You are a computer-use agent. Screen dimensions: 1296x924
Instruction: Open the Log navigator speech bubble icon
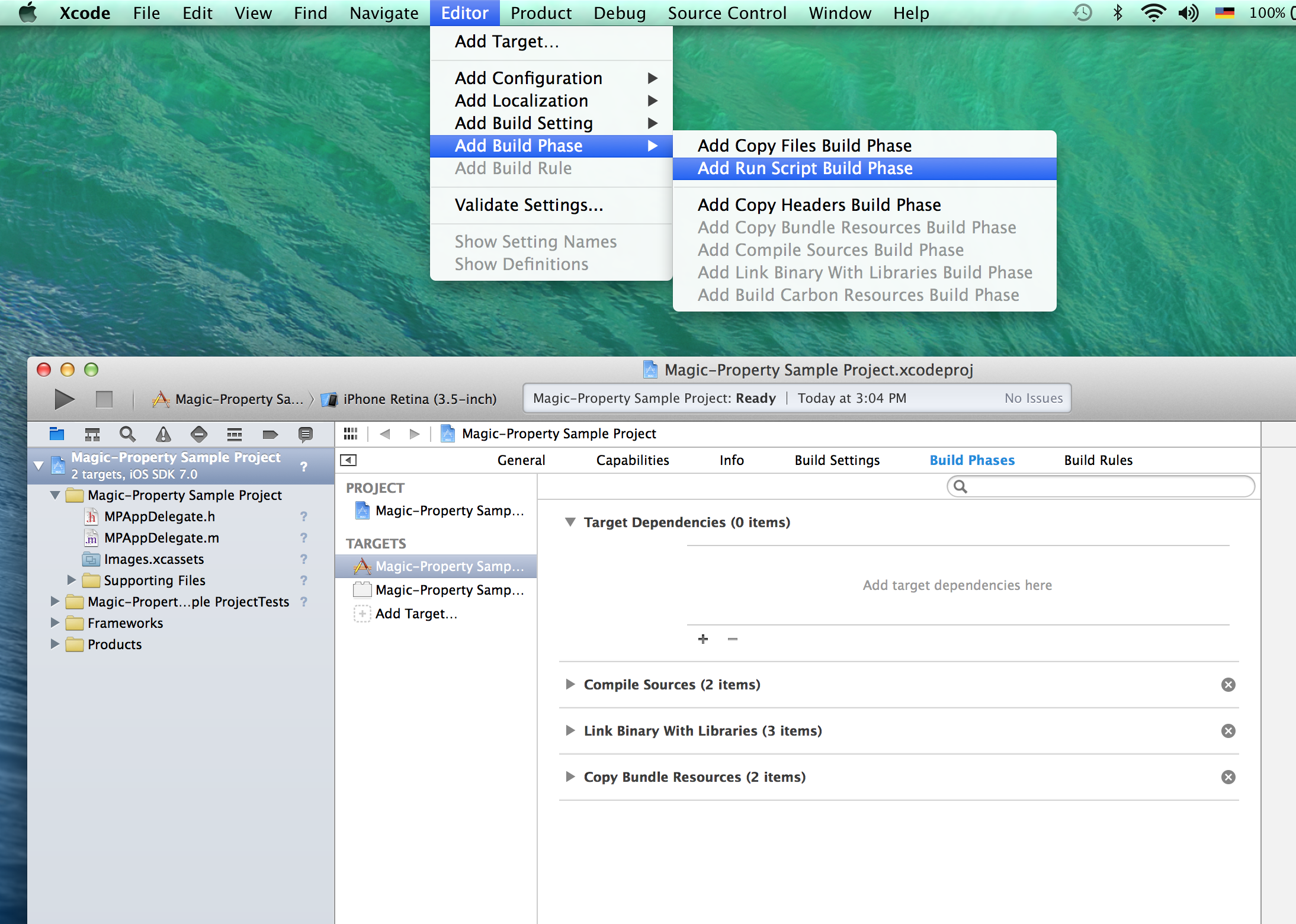(x=306, y=434)
